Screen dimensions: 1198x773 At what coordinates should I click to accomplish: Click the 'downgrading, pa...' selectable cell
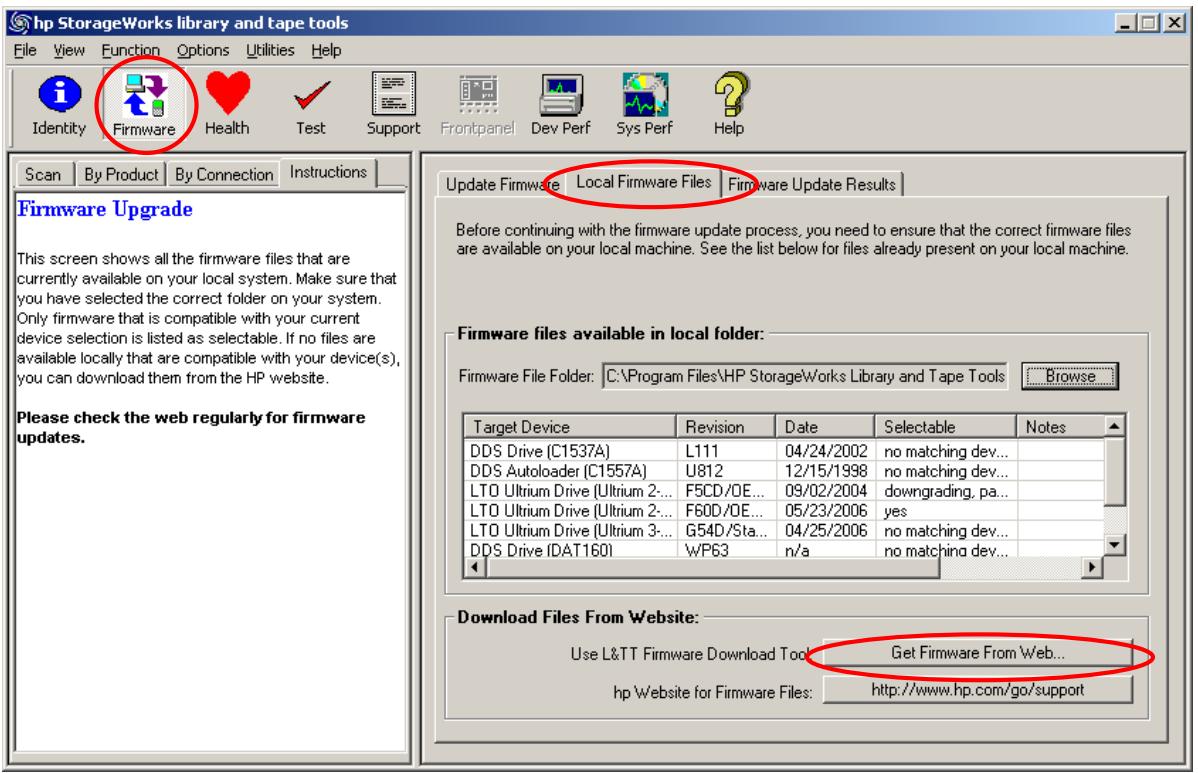pyautogui.click(x=946, y=491)
